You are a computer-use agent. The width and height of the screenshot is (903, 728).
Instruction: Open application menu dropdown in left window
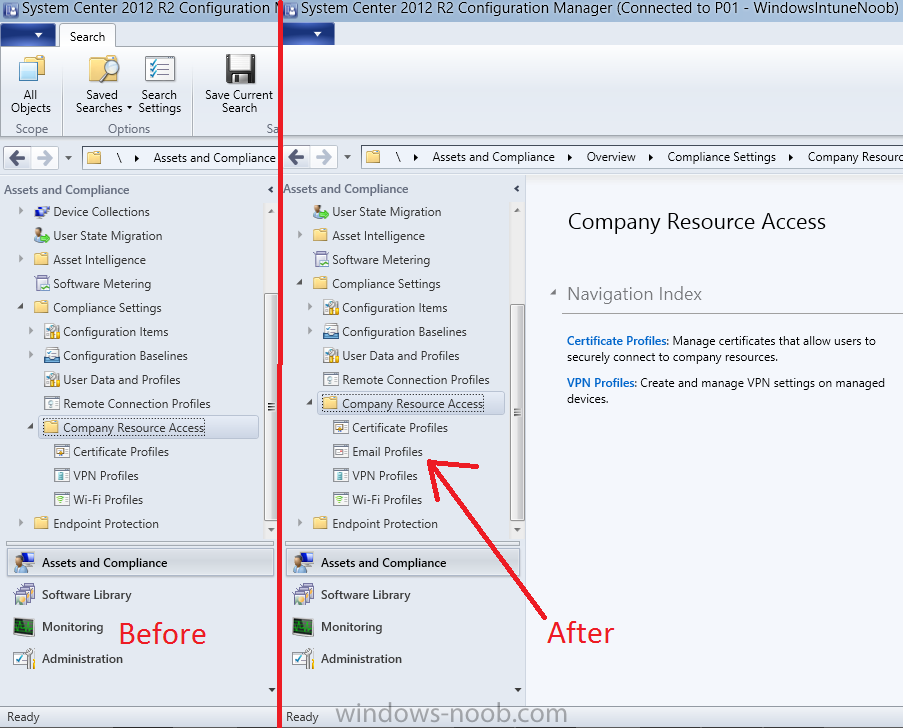click(x=28, y=35)
